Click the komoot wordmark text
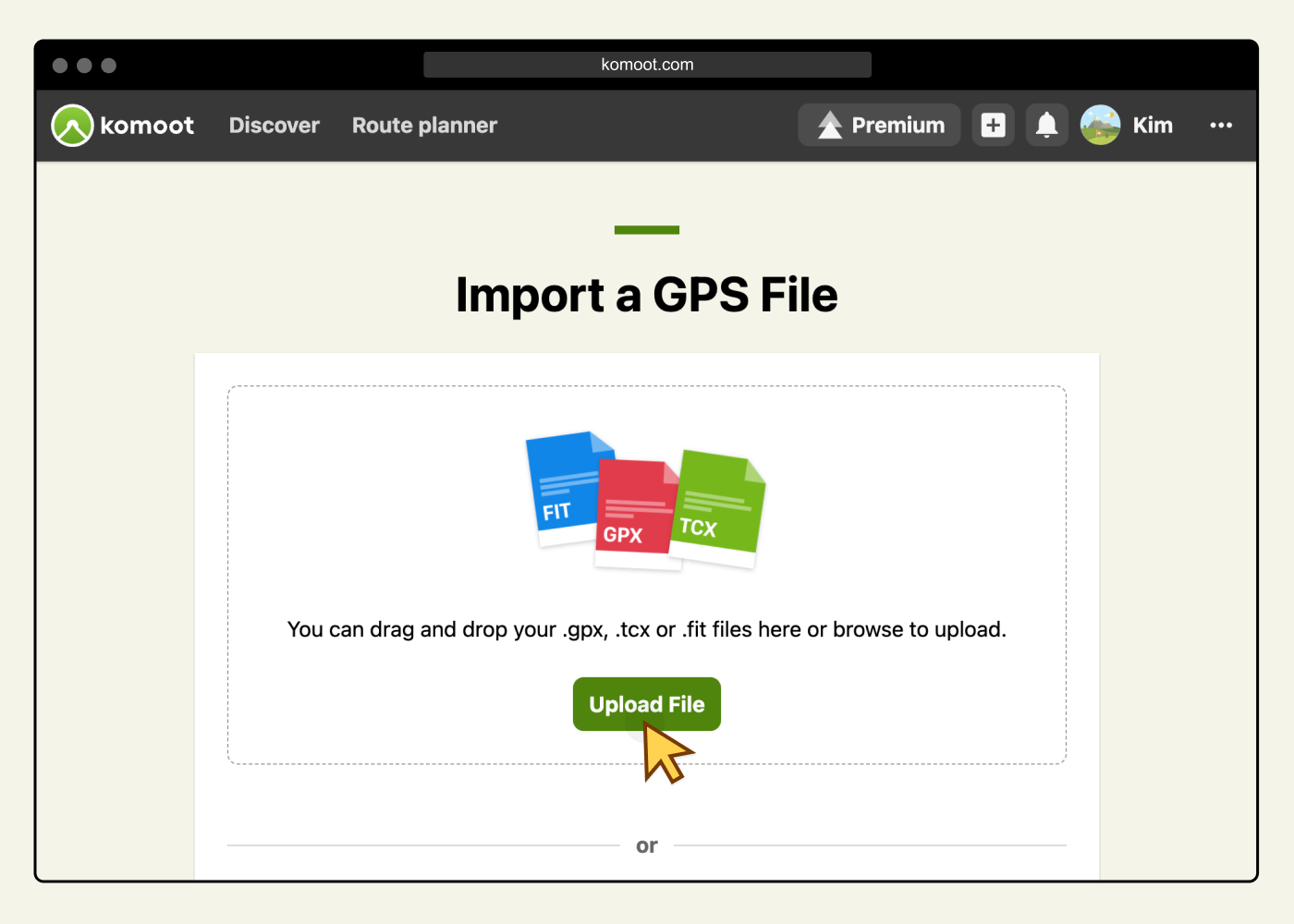This screenshot has height=924, width=1294. click(147, 126)
